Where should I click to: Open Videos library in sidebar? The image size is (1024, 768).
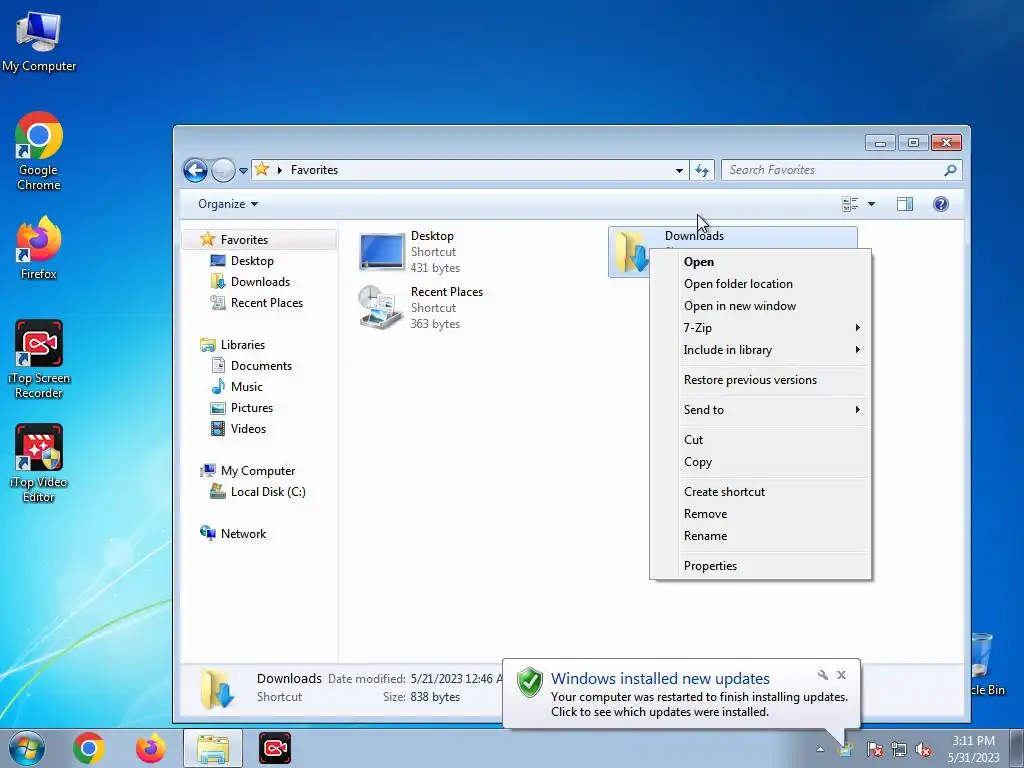pyautogui.click(x=248, y=428)
